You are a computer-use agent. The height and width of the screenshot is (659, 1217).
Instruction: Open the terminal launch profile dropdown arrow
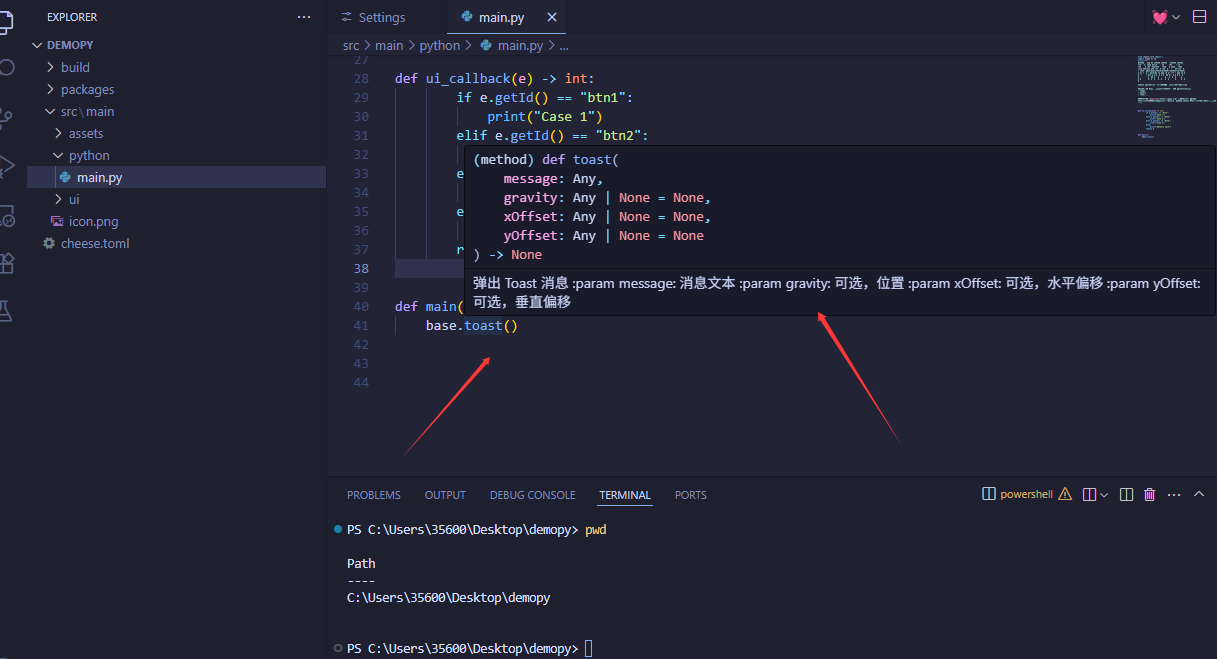coord(1104,494)
